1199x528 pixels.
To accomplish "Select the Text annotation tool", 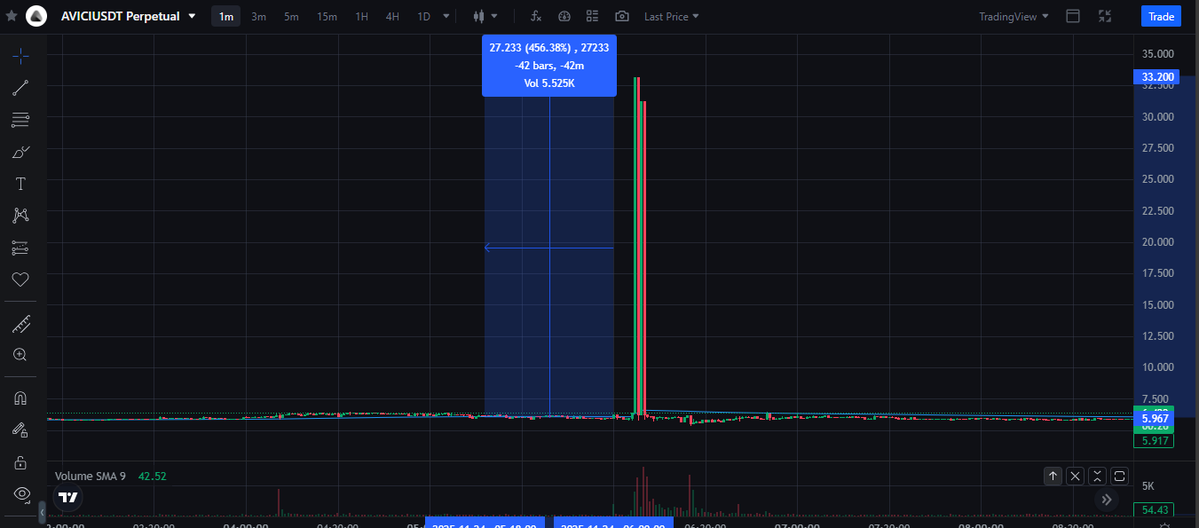I will pos(21,184).
